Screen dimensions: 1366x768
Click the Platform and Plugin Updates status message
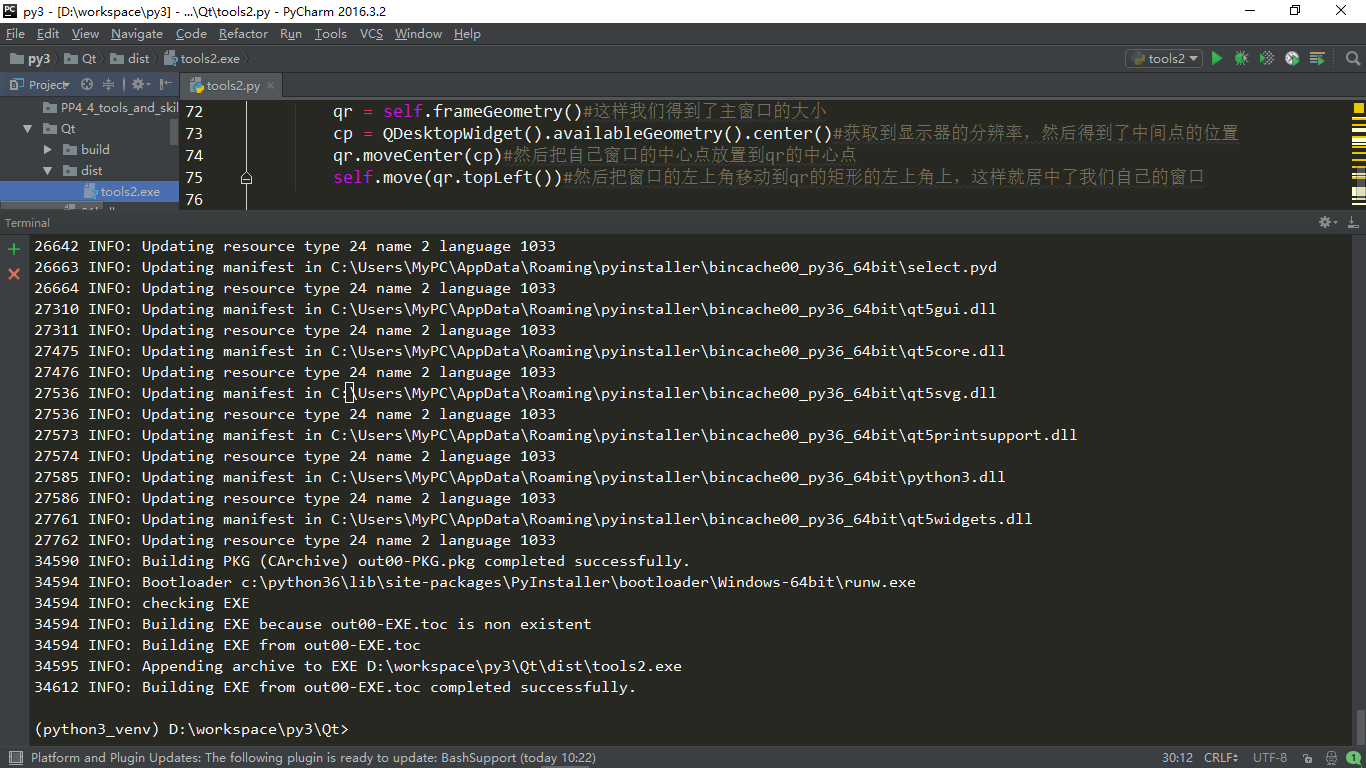pyautogui.click(x=313, y=758)
